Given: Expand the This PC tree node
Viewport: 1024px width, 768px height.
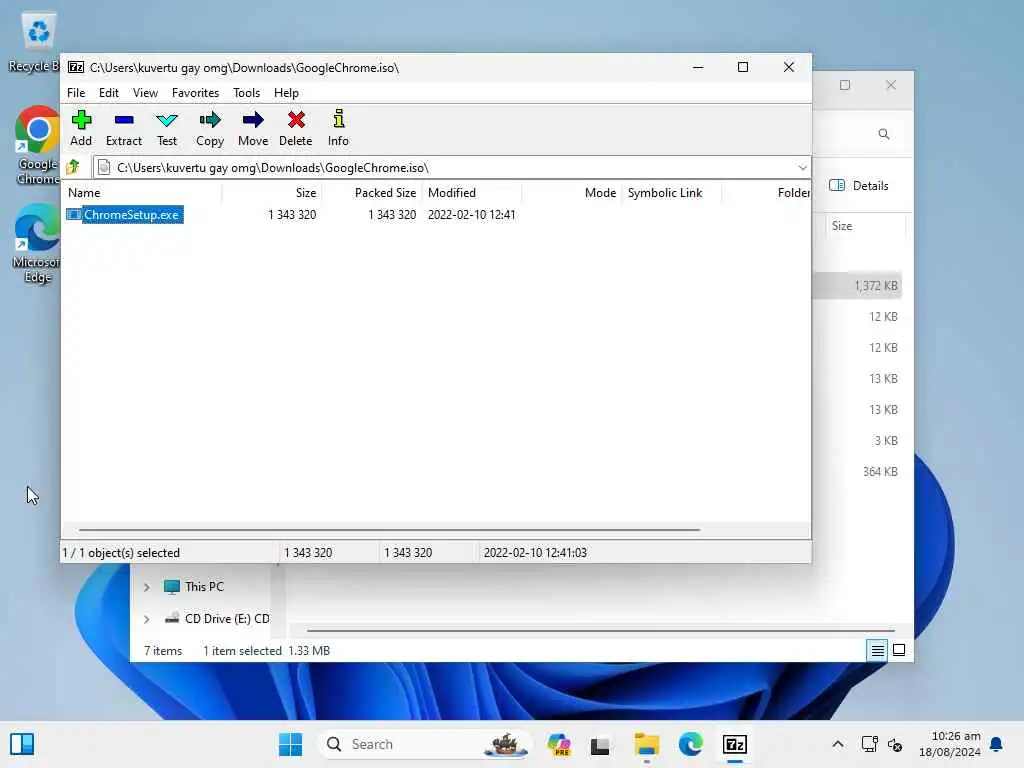Looking at the screenshot, I should click(x=147, y=587).
